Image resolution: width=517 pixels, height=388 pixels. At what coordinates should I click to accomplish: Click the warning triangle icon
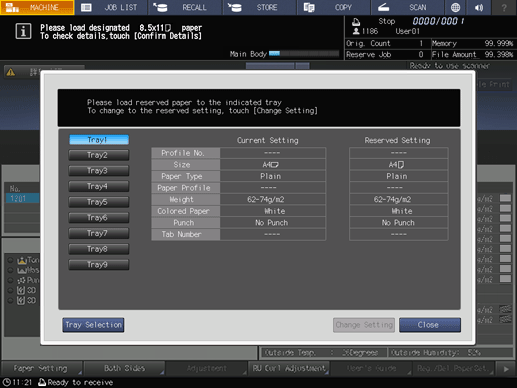click(x=11, y=72)
